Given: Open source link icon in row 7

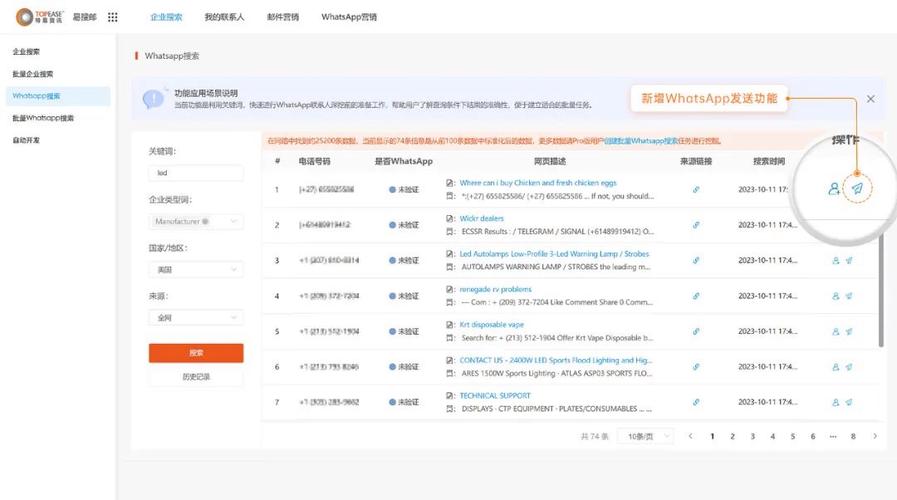Looking at the screenshot, I should click(x=696, y=402).
